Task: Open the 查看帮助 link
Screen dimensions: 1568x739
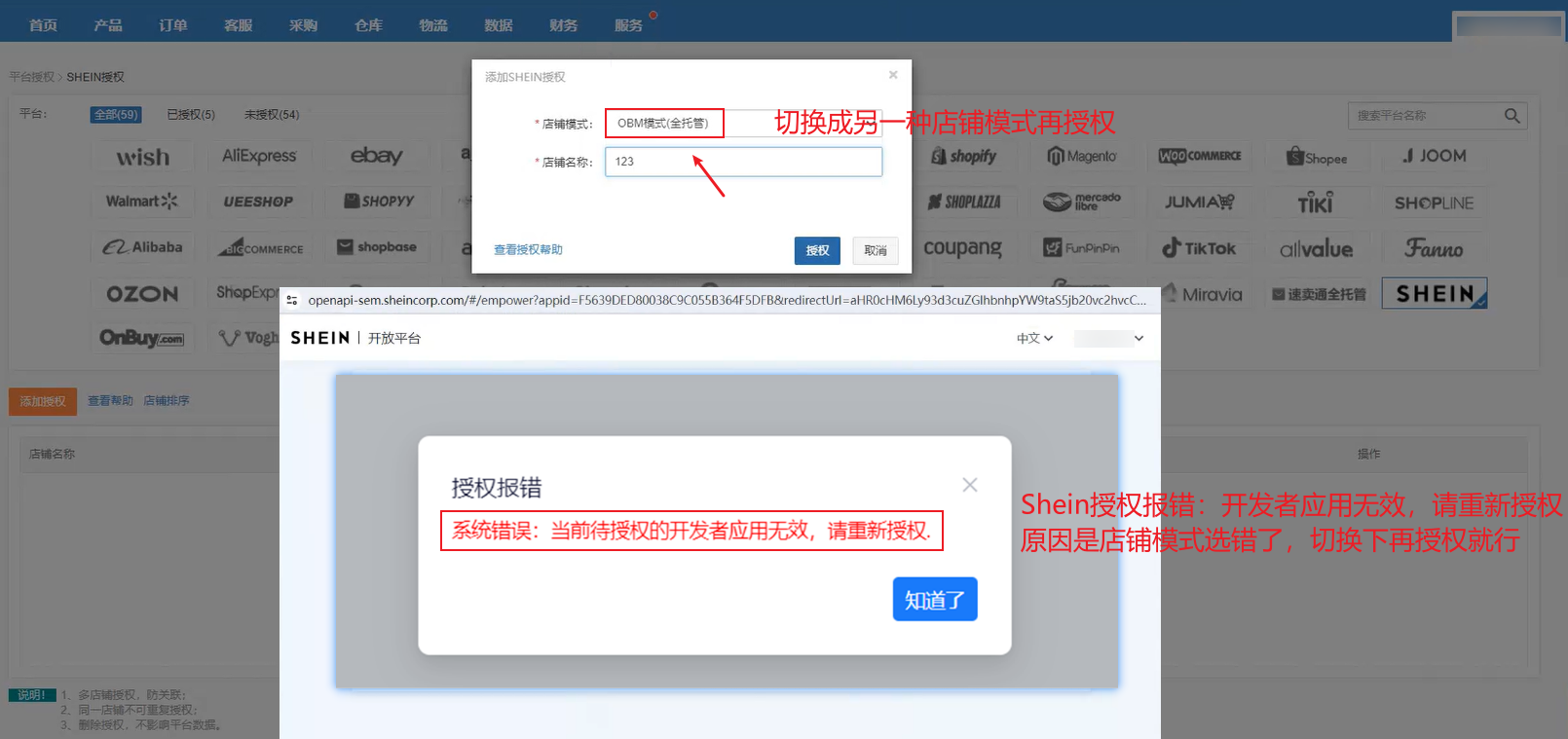Action: [x=110, y=401]
